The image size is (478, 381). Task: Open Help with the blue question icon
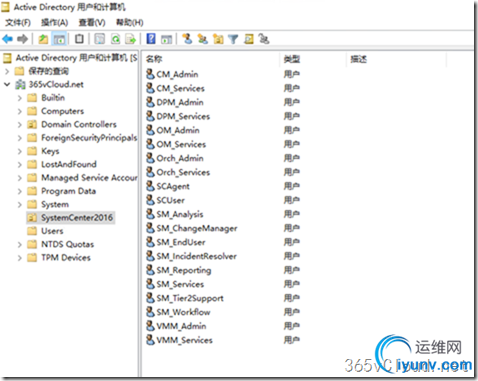tap(151, 39)
